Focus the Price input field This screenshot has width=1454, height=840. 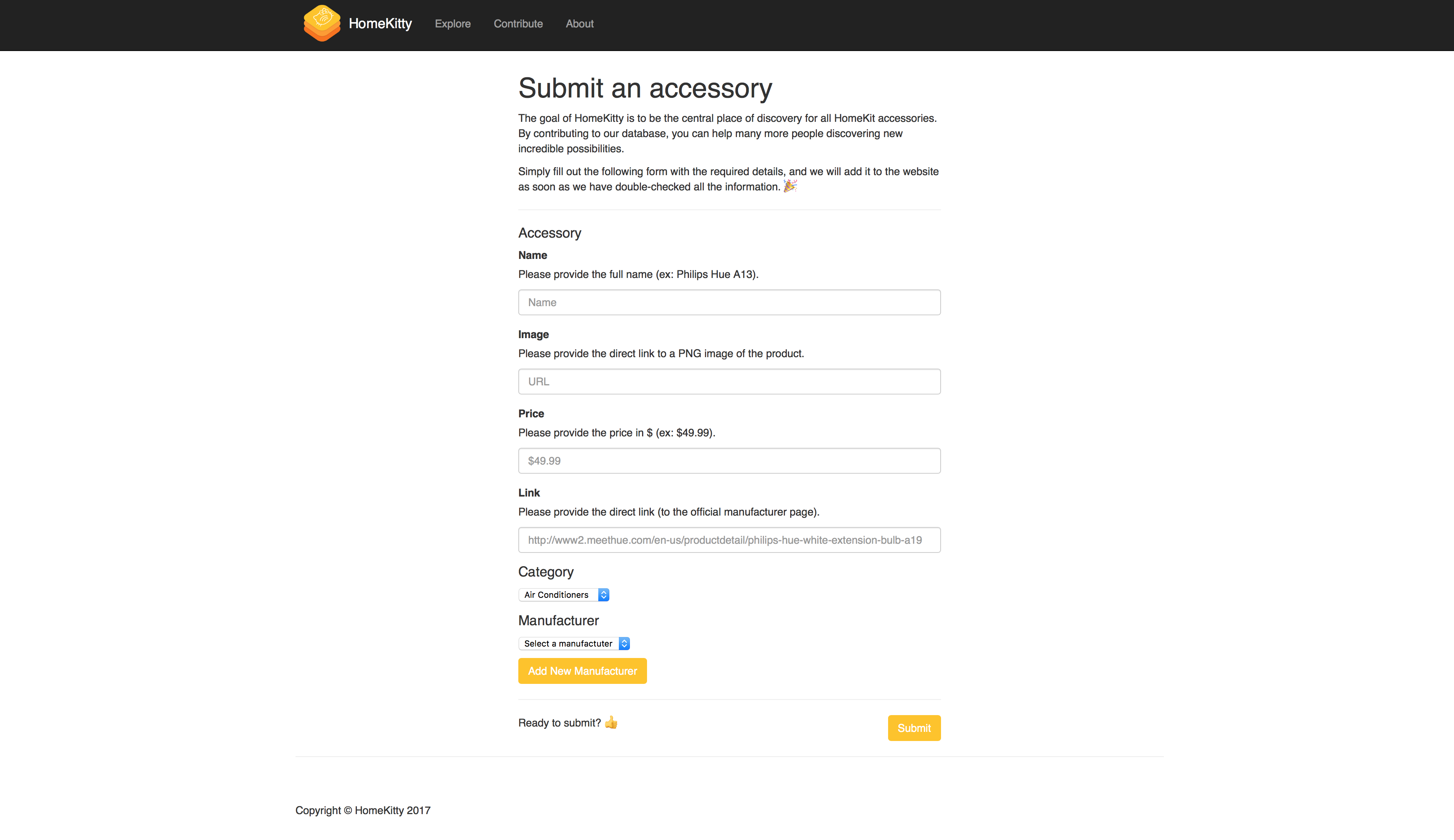pyautogui.click(x=729, y=461)
